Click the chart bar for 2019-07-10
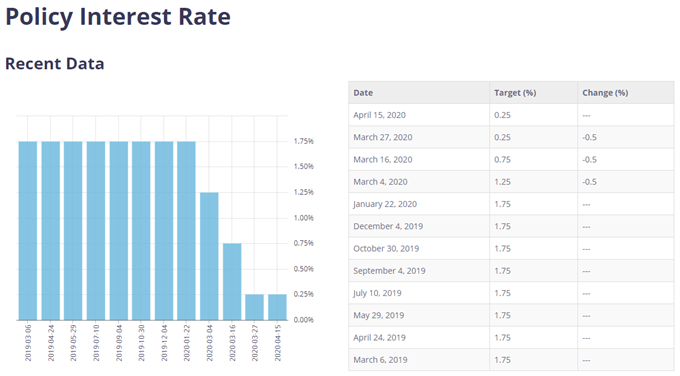 point(96,231)
